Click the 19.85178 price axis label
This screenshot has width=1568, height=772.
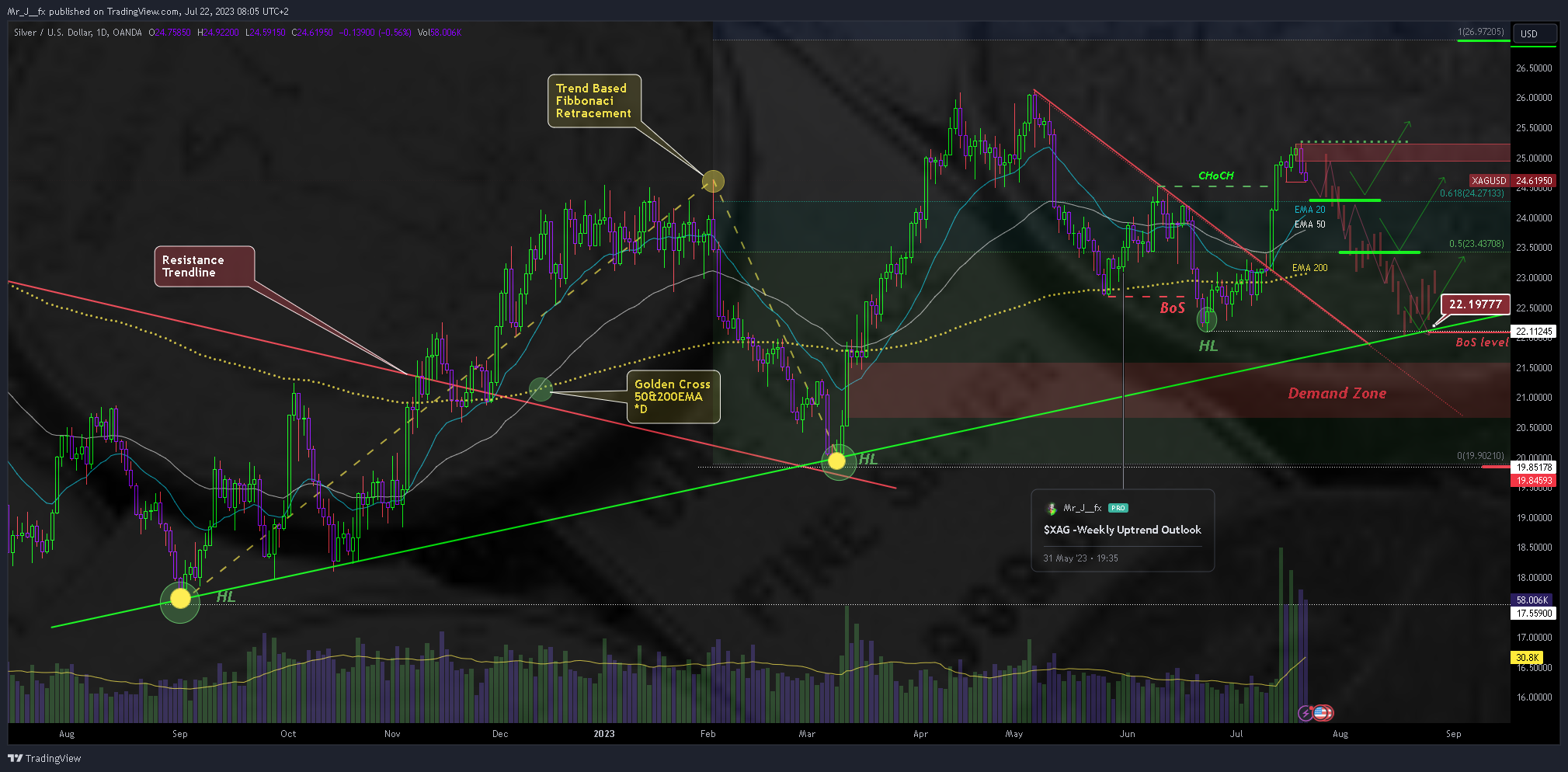[1534, 468]
